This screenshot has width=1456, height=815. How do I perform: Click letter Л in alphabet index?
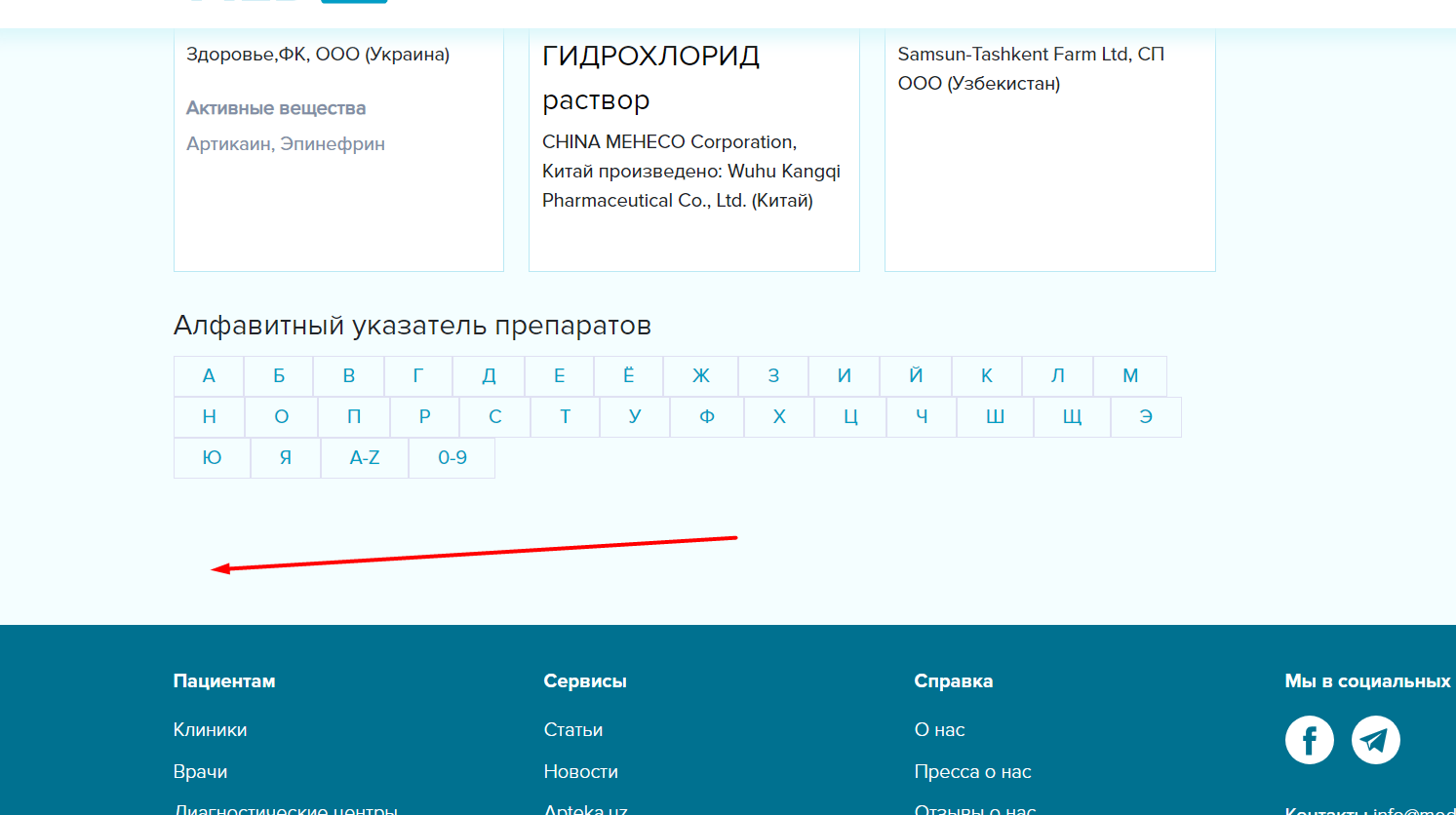coord(1058,376)
